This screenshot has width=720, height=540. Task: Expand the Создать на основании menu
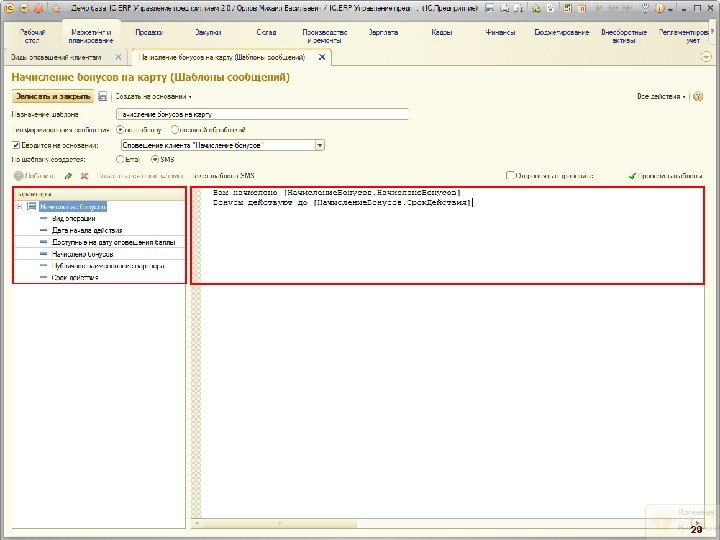click(x=152, y=97)
